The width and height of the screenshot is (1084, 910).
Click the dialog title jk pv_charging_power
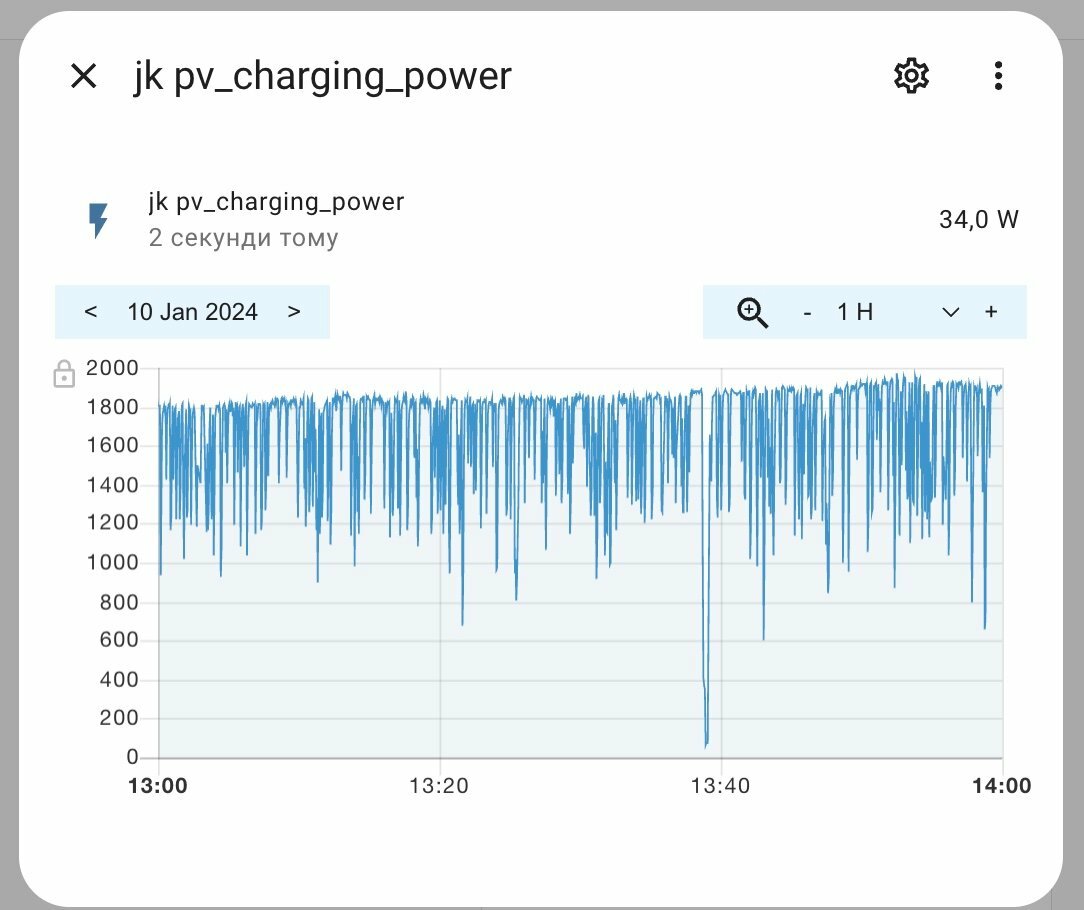(x=322, y=76)
